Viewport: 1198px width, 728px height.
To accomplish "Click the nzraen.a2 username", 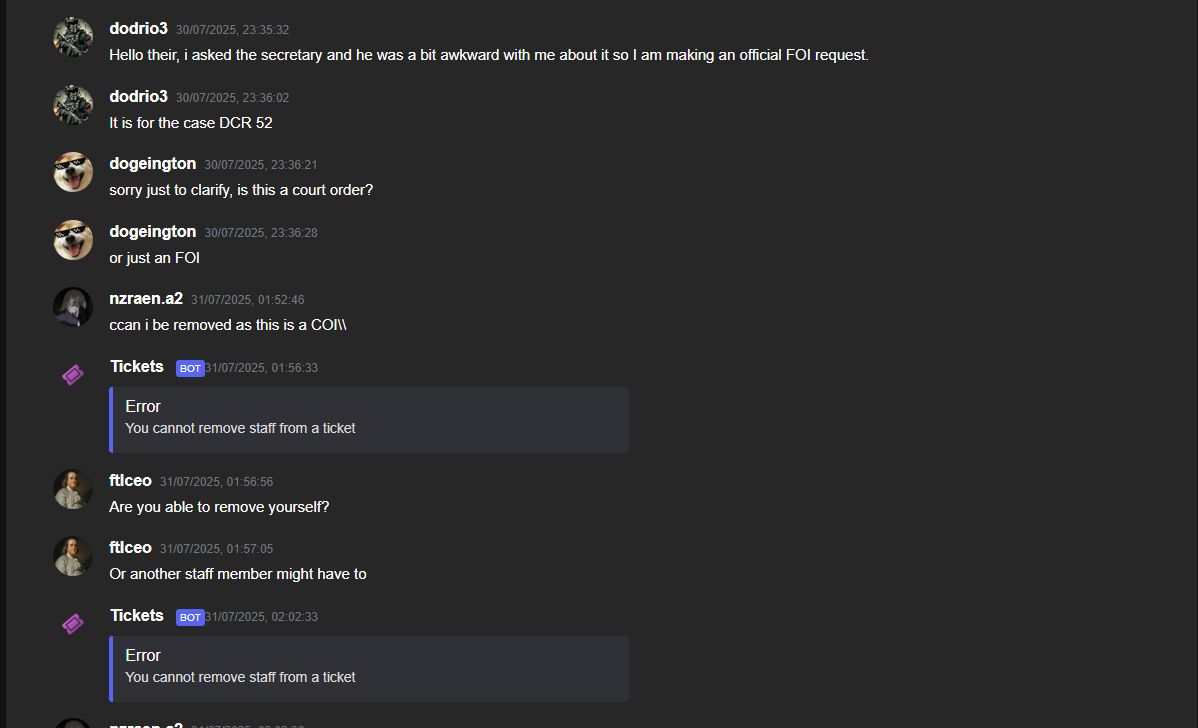I will pyautogui.click(x=146, y=299).
